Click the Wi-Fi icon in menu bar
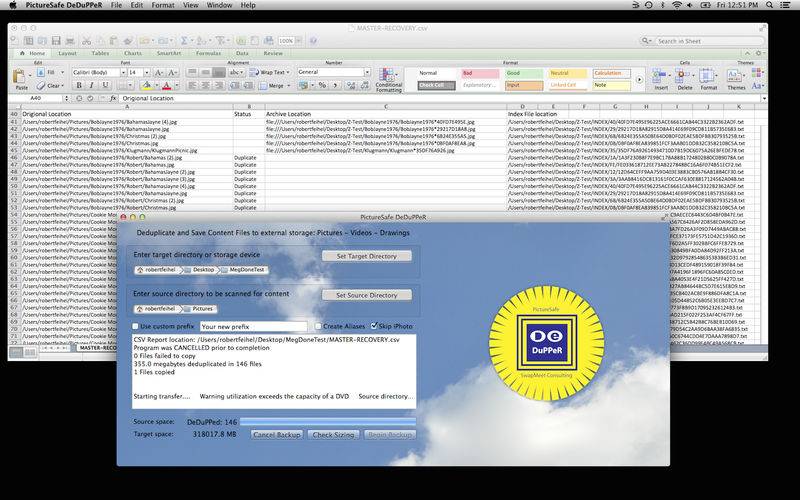This screenshot has width=800, height=500. coord(677,5)
